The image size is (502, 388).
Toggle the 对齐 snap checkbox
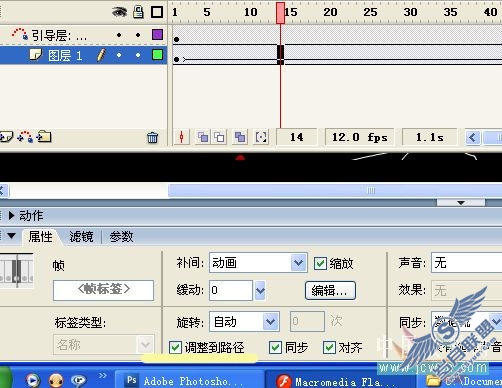tap(329, 347)
